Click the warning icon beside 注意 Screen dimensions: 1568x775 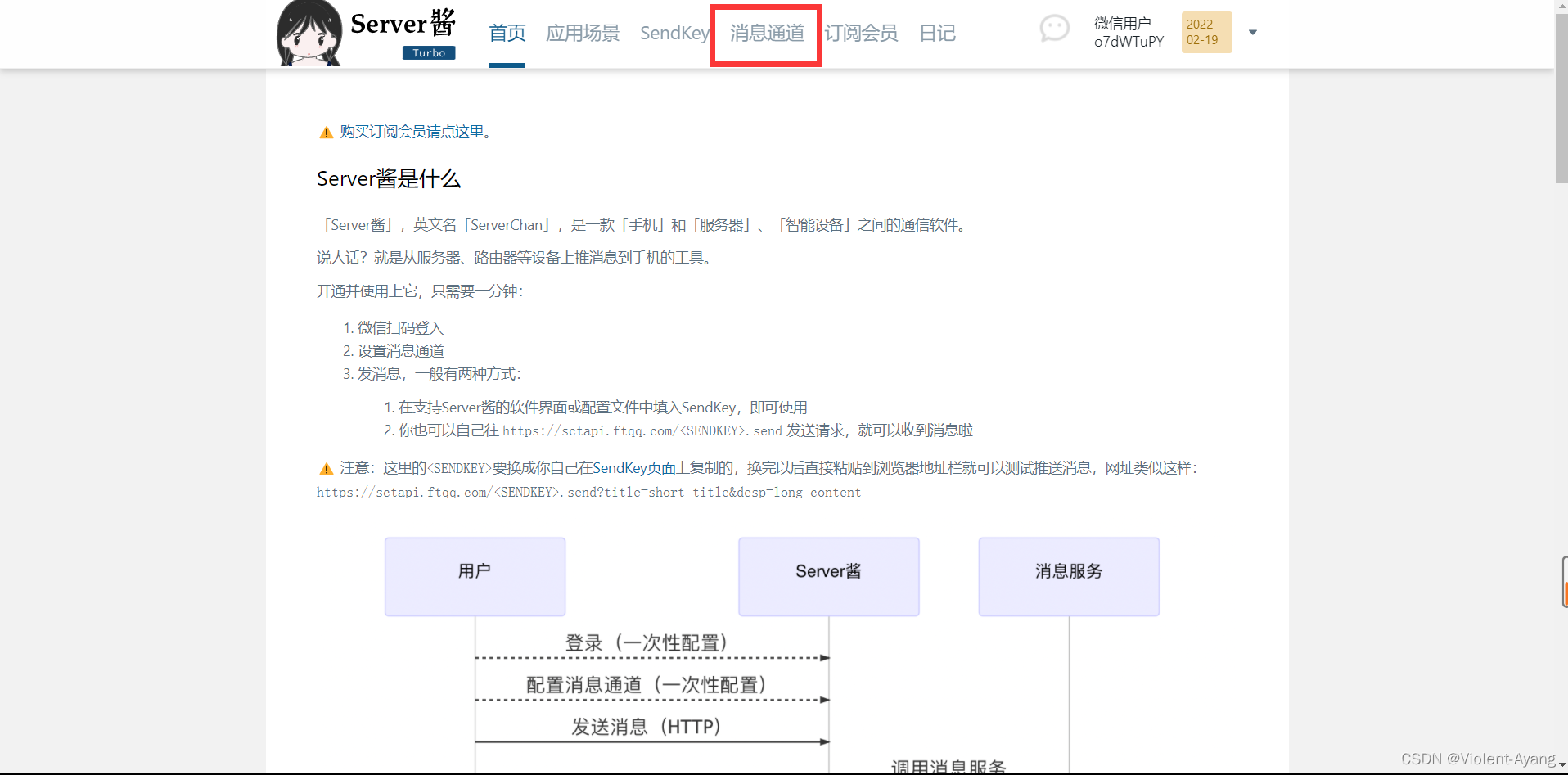(x=326, y=469)
